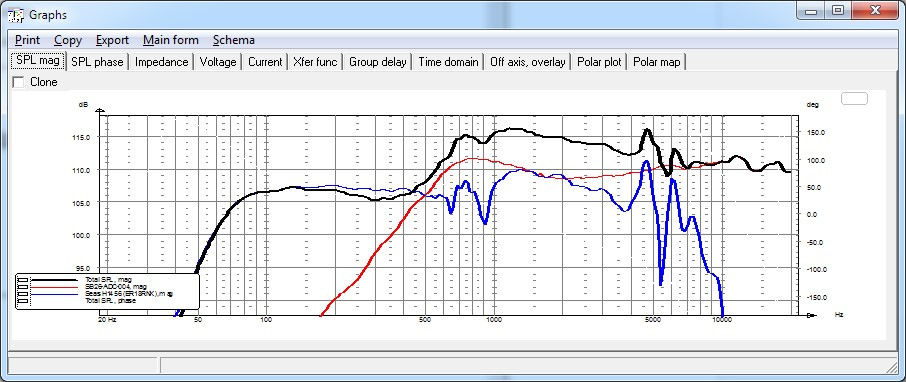The width and height of the screenshot is (906, 382).
Task: Click the blank button above the graph
Action: click(854, 98)
